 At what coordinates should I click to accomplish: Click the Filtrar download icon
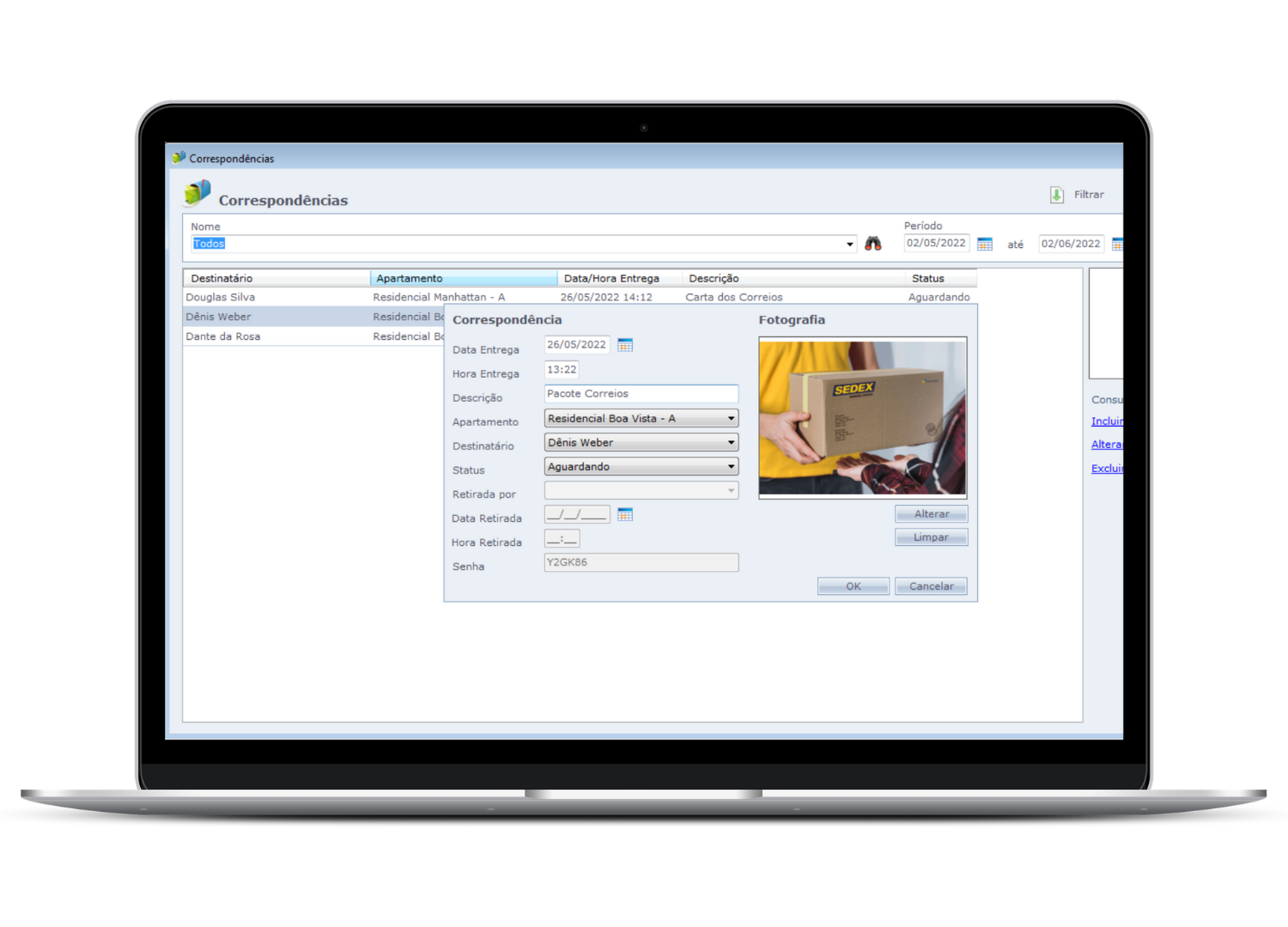pyautogui.click(x=1057, y=195)
